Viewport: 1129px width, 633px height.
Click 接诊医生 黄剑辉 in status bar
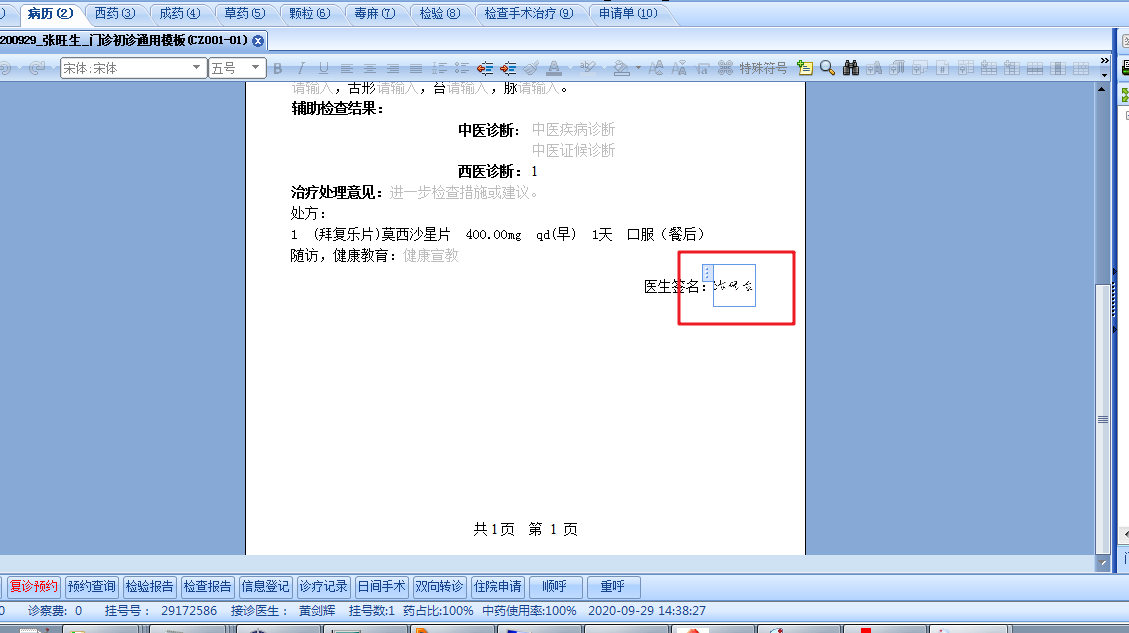click(x=283, y=611)
